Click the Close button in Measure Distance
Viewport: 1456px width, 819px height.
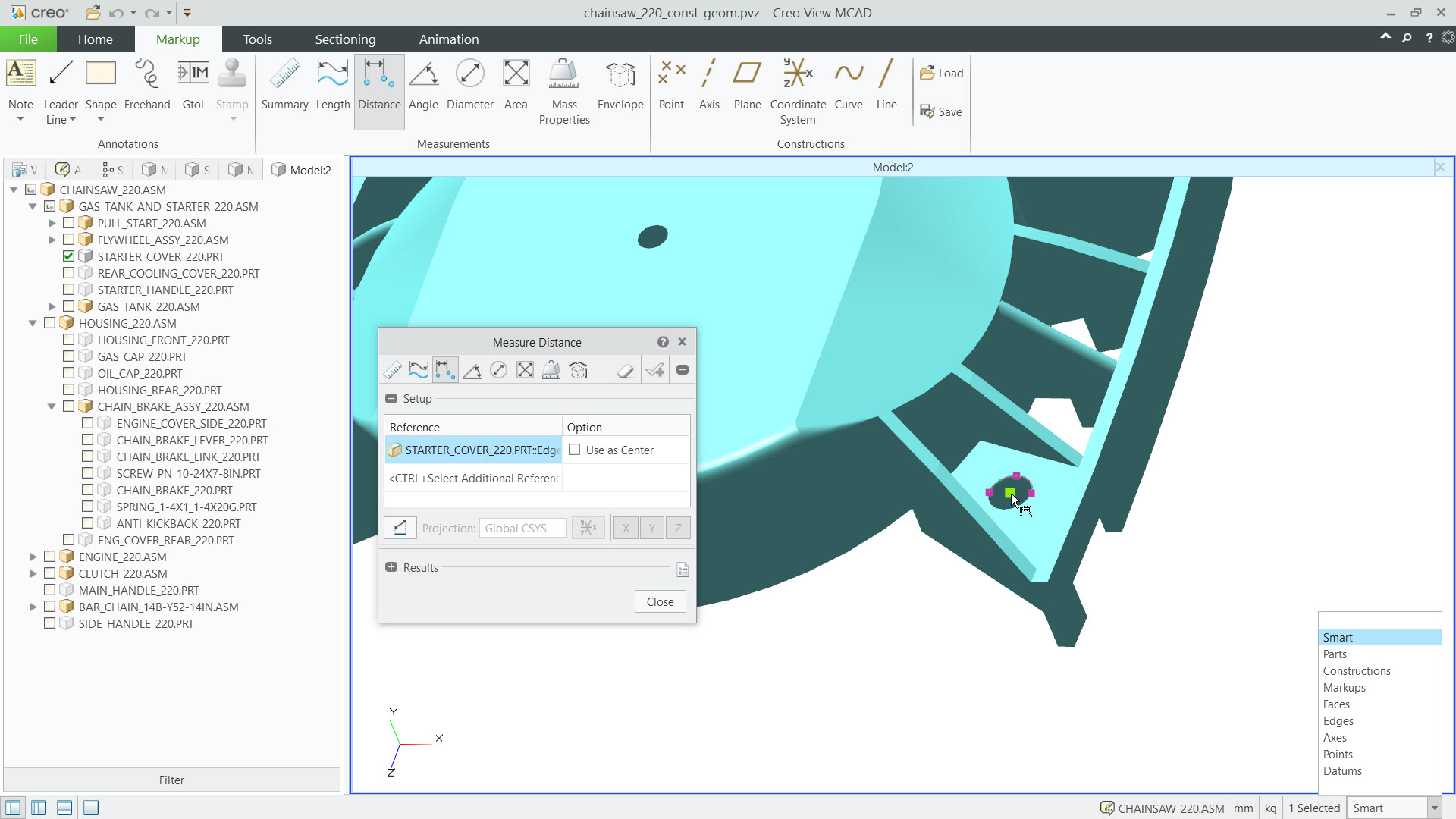coord(660,601)
